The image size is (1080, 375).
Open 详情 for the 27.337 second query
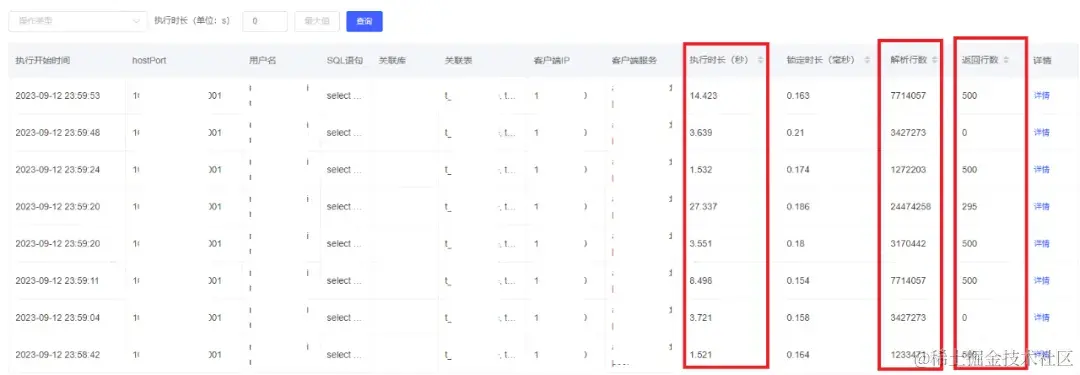[1041, 207]
